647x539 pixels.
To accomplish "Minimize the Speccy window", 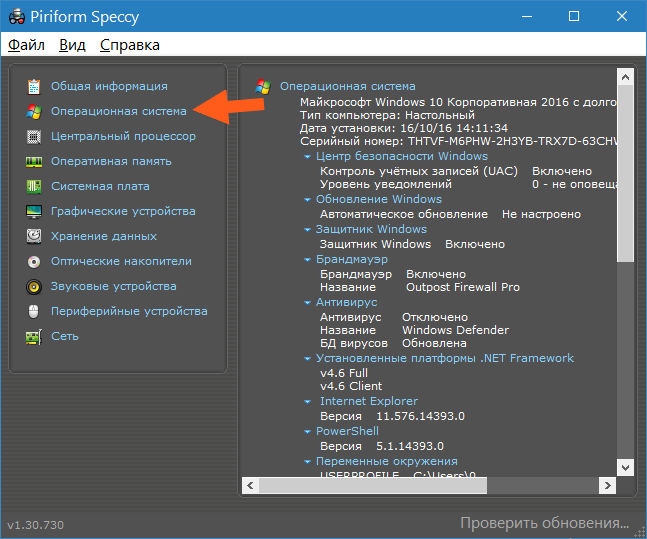I will pos(527,17).
